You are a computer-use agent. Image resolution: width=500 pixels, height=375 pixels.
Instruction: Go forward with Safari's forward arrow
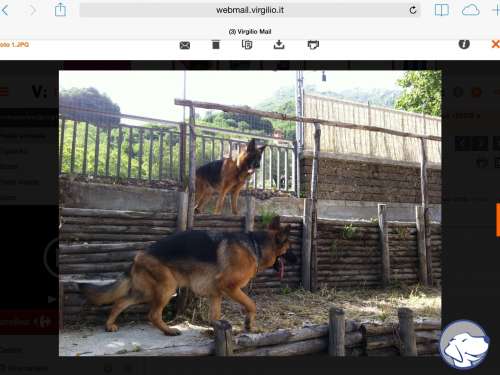click(x=33, y=10)
